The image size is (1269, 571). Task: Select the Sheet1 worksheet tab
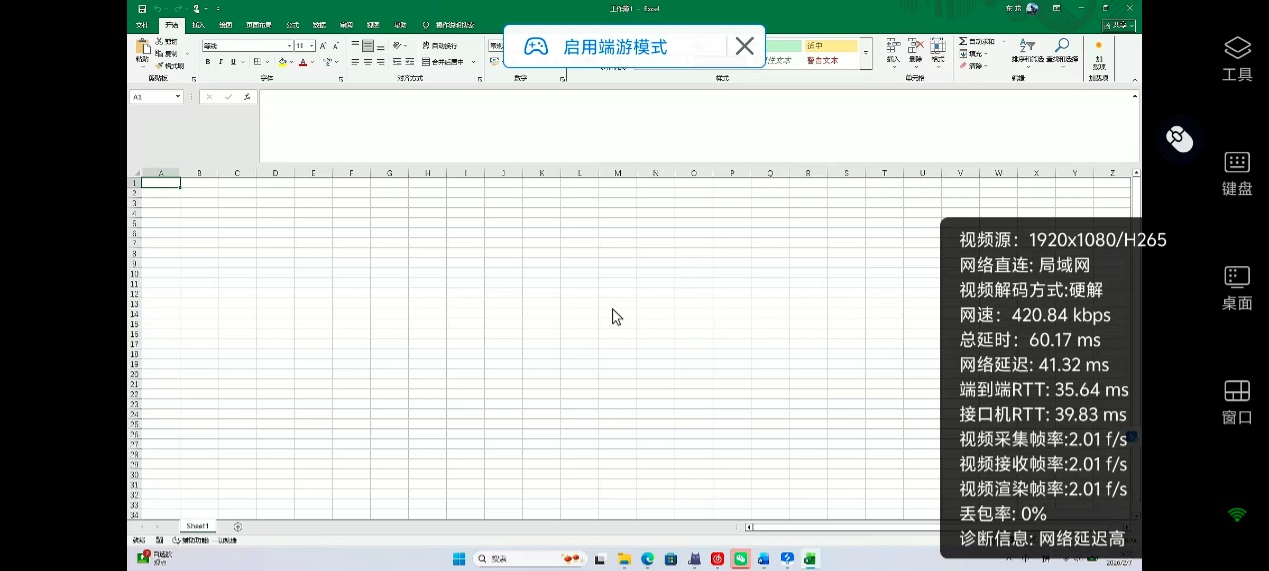pos(197,526)
